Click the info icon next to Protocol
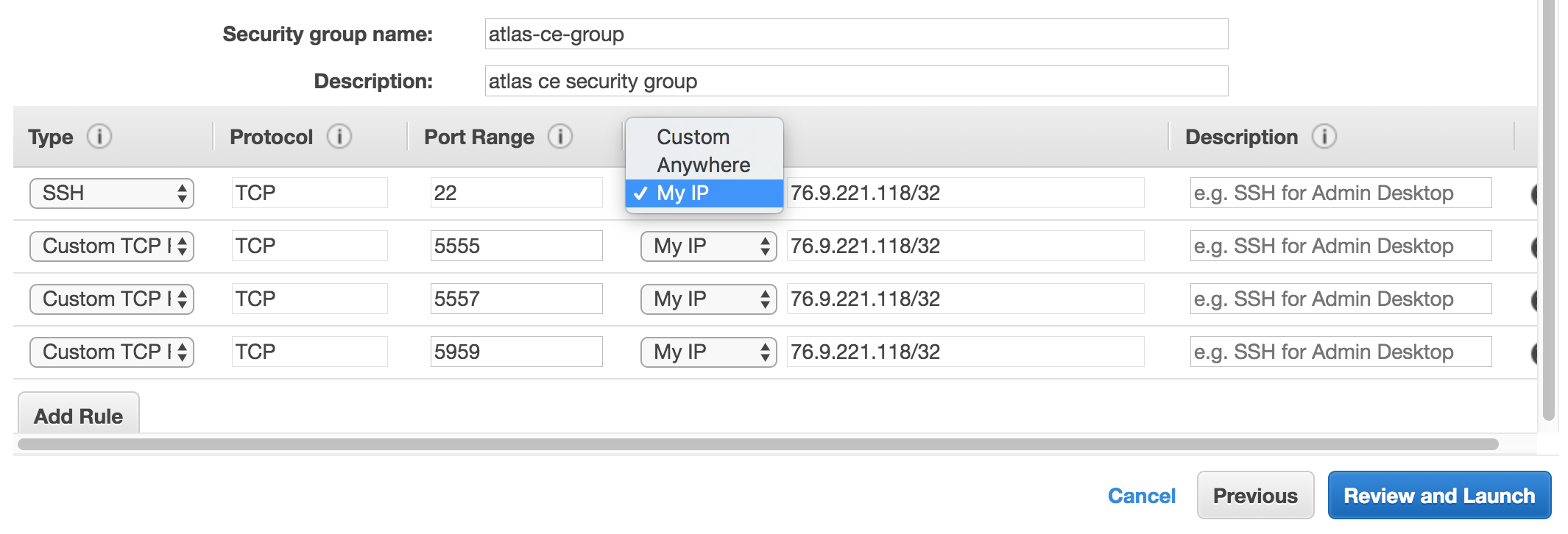This screenshot has height=534, width=1568. point(339,137)
